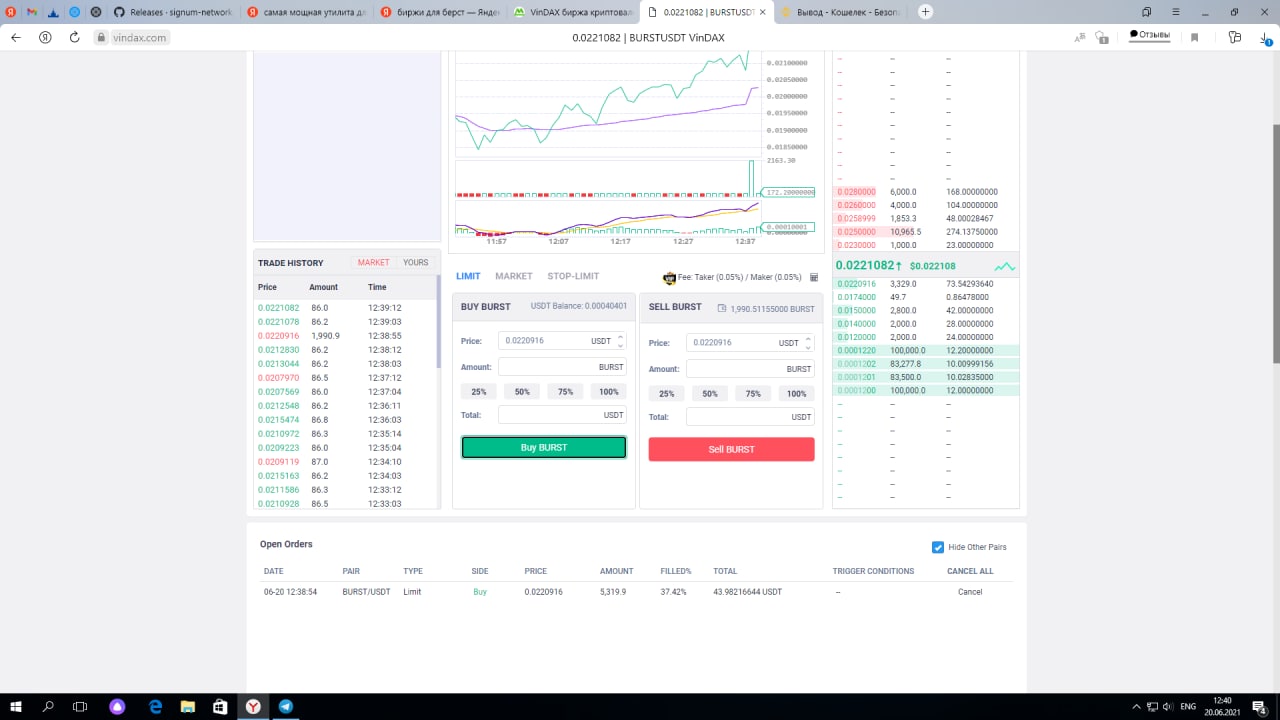Open the browser downloads icon

pyautogui.click(x=1264, y=37)
